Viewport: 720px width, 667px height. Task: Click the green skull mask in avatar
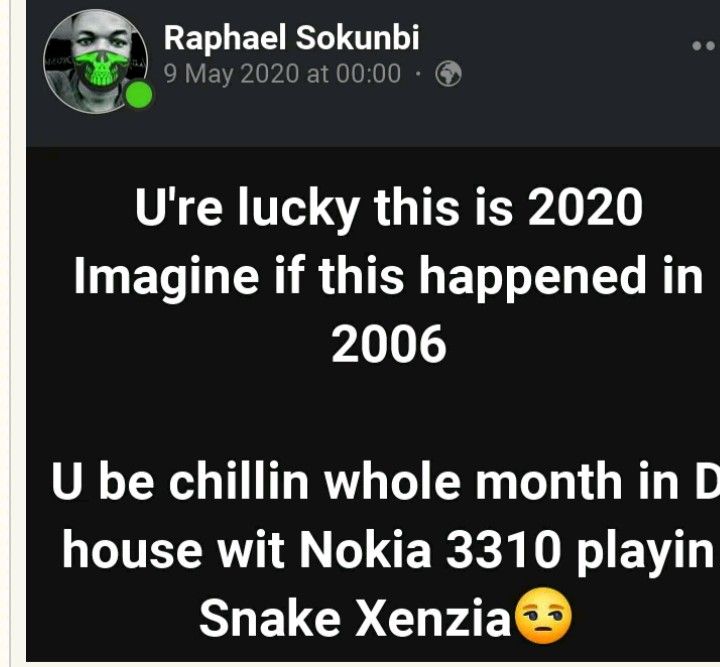click(x=101, y=69)
